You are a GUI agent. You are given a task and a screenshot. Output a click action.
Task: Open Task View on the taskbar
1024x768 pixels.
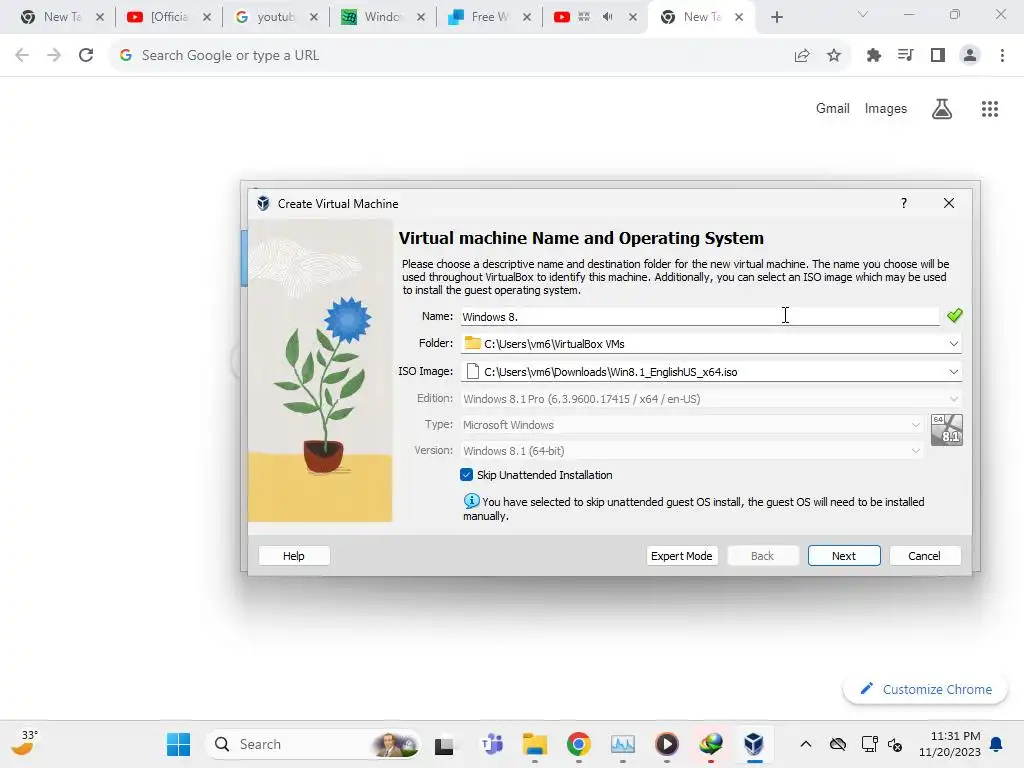point(444,745)
